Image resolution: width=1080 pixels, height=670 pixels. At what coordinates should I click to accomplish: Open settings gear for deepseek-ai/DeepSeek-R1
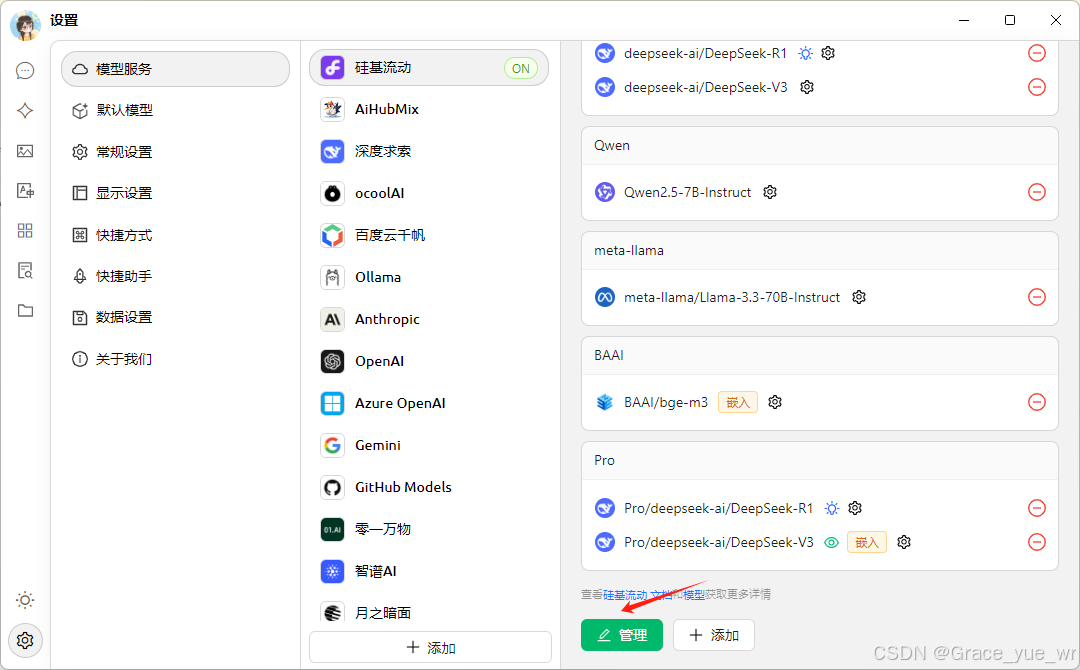point(828,53)
